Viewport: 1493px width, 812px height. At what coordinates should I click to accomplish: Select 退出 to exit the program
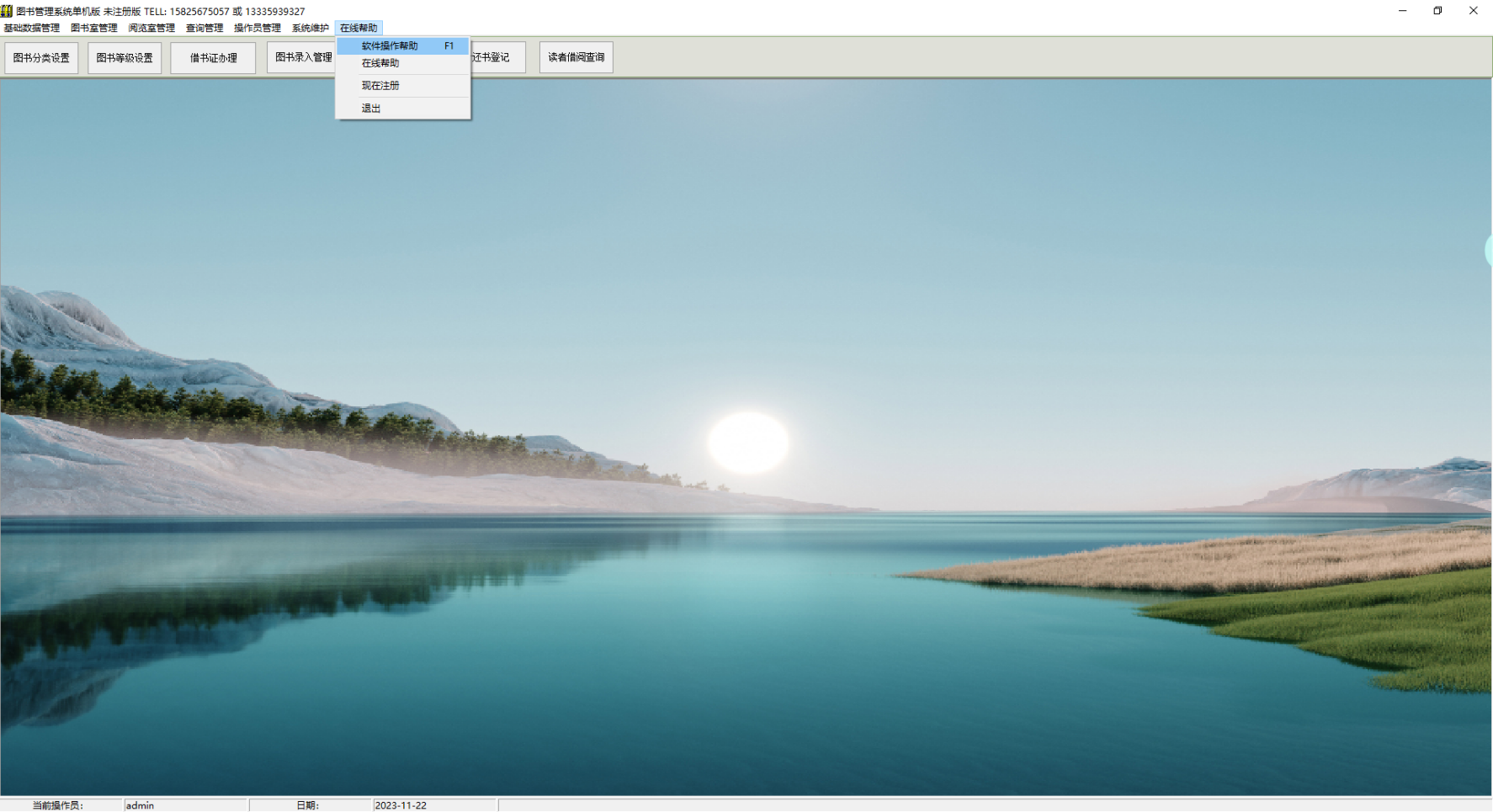402,109
